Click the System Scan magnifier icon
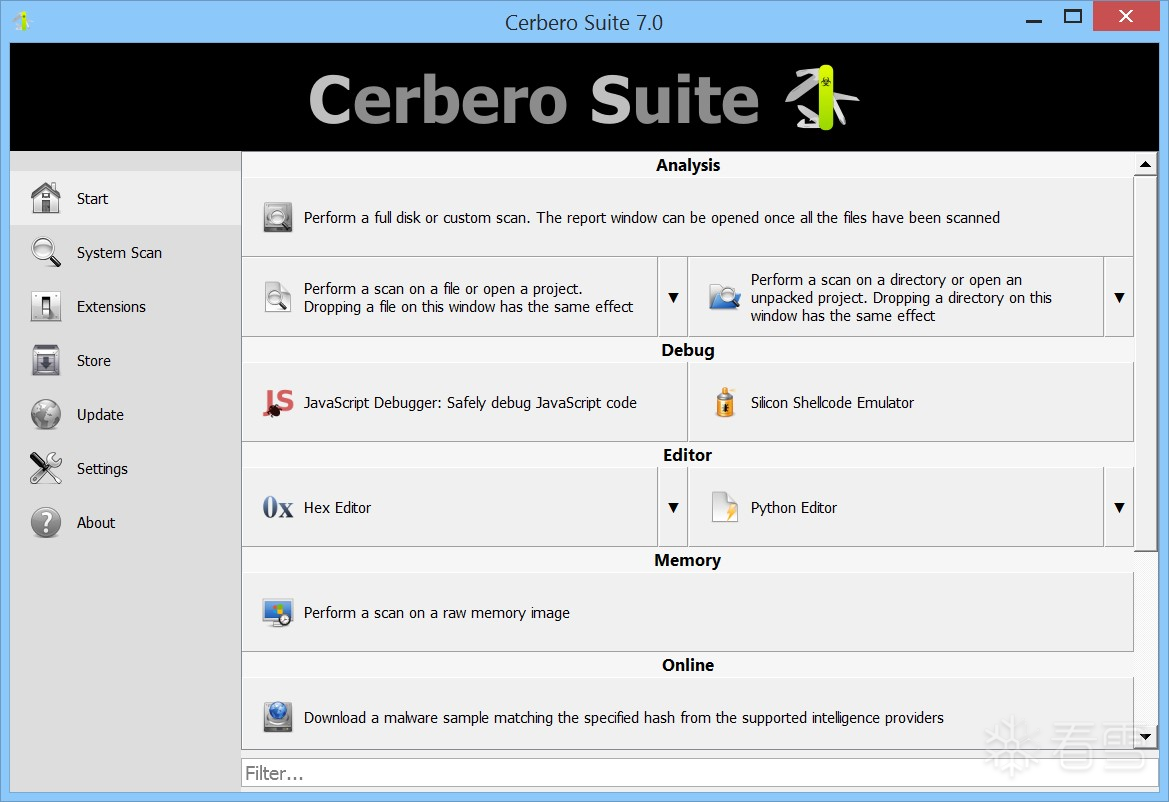This screenshot has width=1169, height=802. click(x=45, y=252)
